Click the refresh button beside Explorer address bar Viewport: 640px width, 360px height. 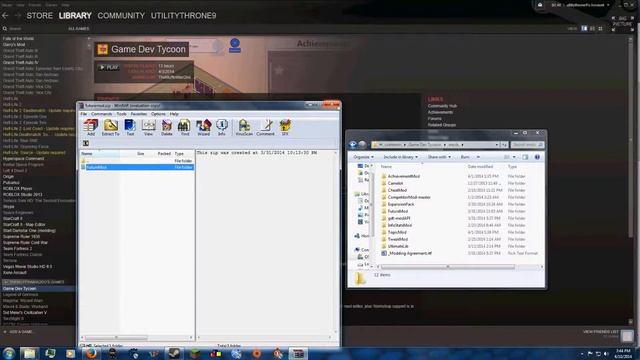point(504,144)
